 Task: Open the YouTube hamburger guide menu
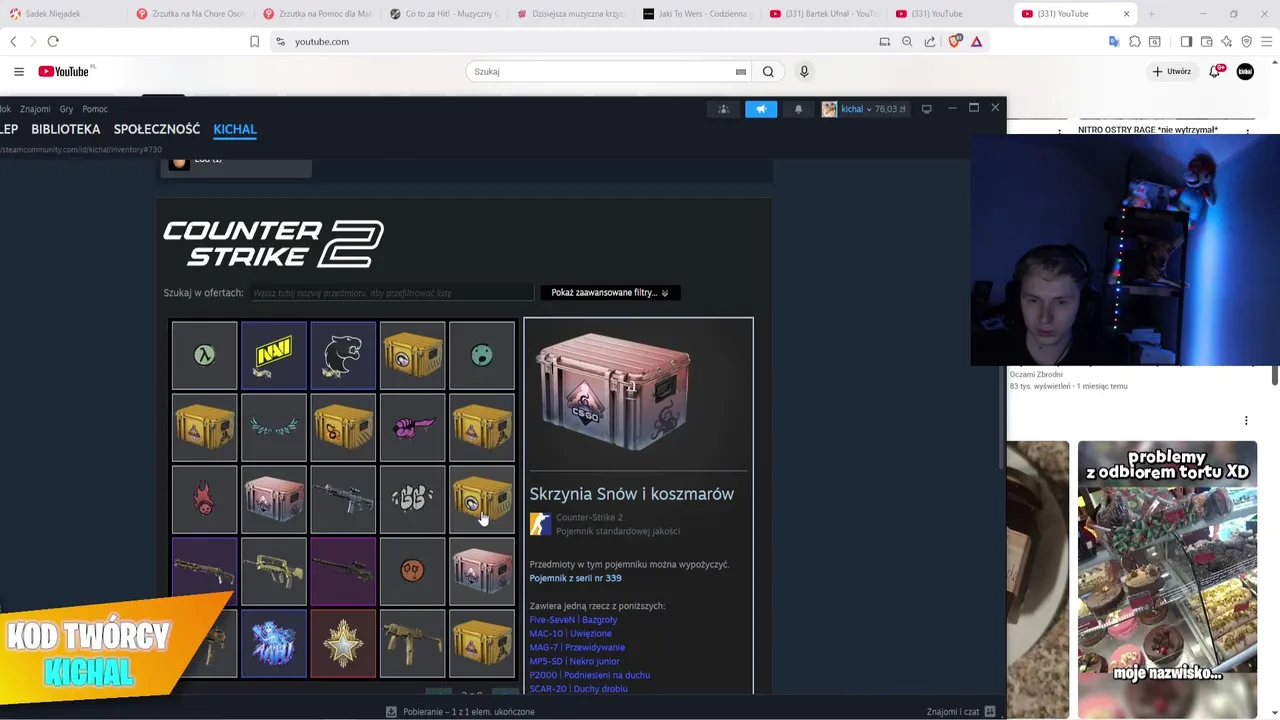(18, 71)
